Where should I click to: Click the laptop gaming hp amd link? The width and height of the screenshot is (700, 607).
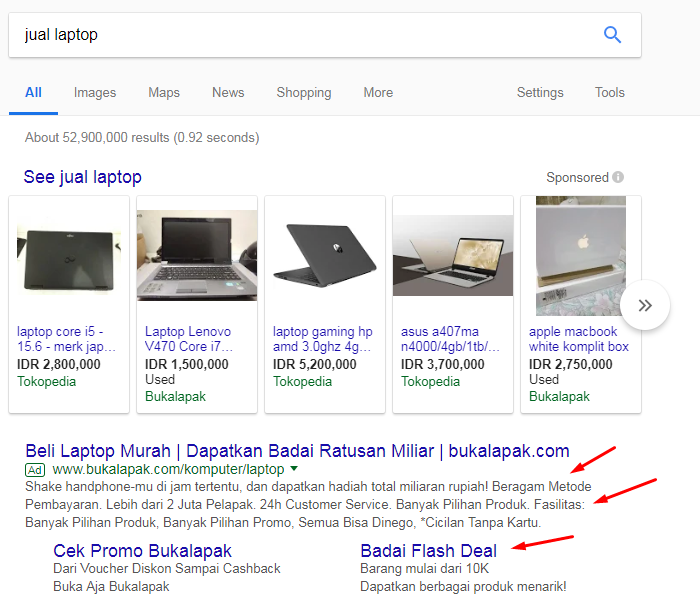[322, 339]
